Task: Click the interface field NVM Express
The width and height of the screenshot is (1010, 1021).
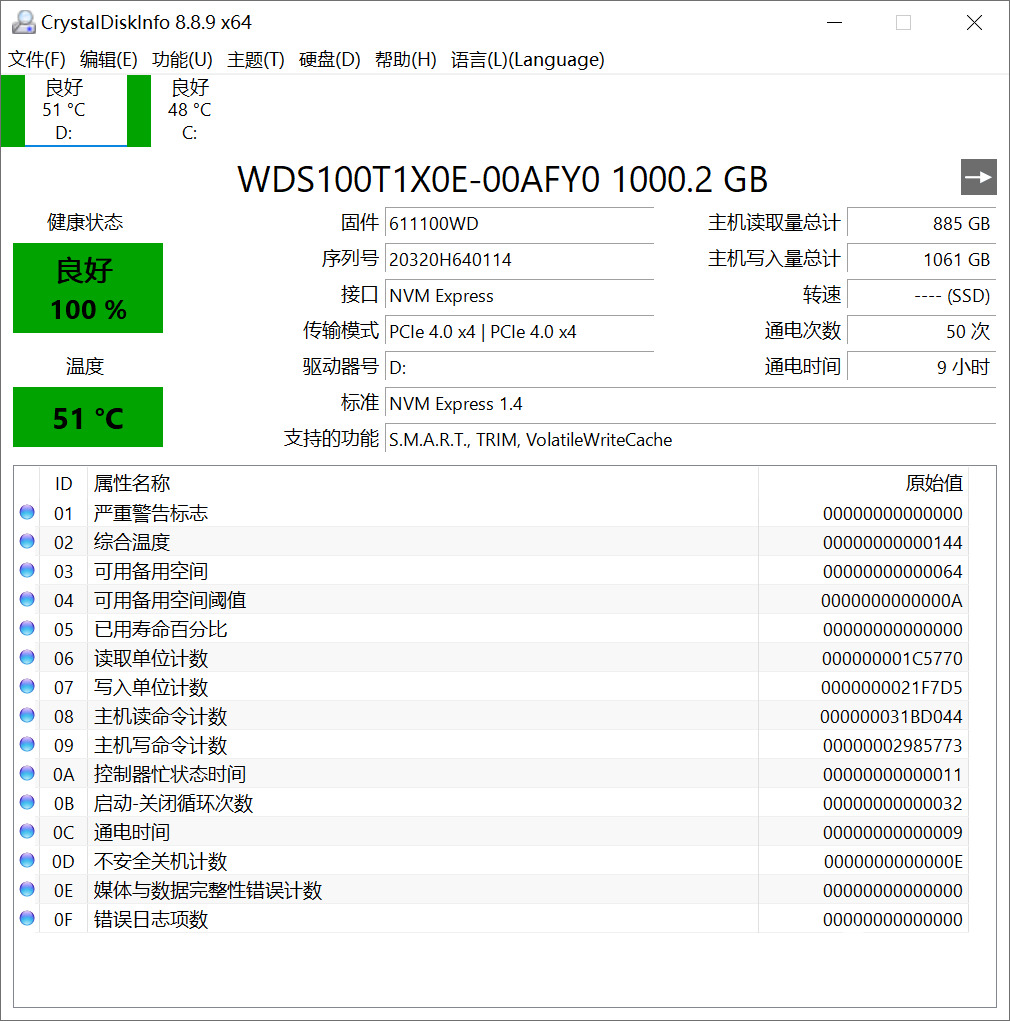Action: (520, 296)
